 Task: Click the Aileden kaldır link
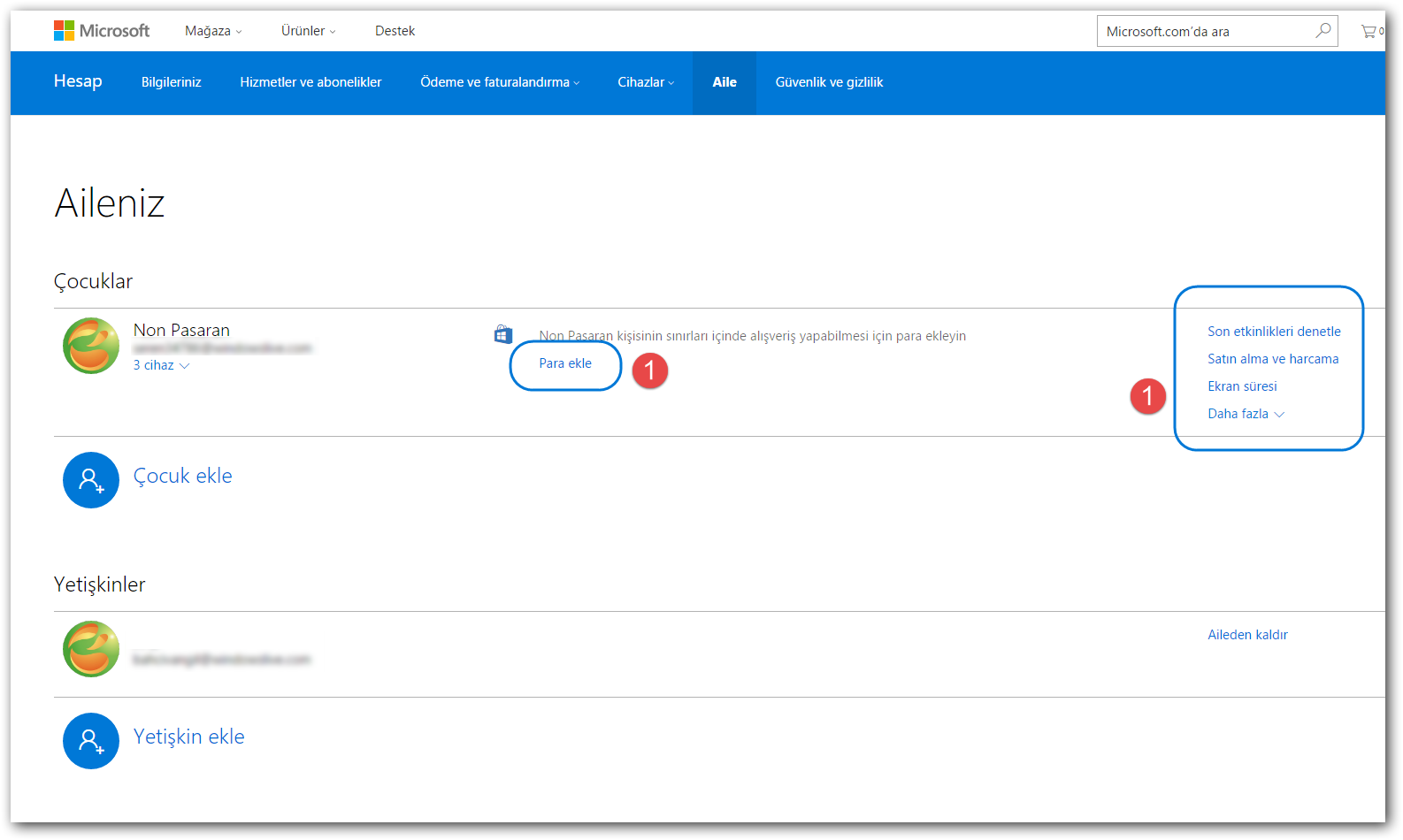point(1247,635)
